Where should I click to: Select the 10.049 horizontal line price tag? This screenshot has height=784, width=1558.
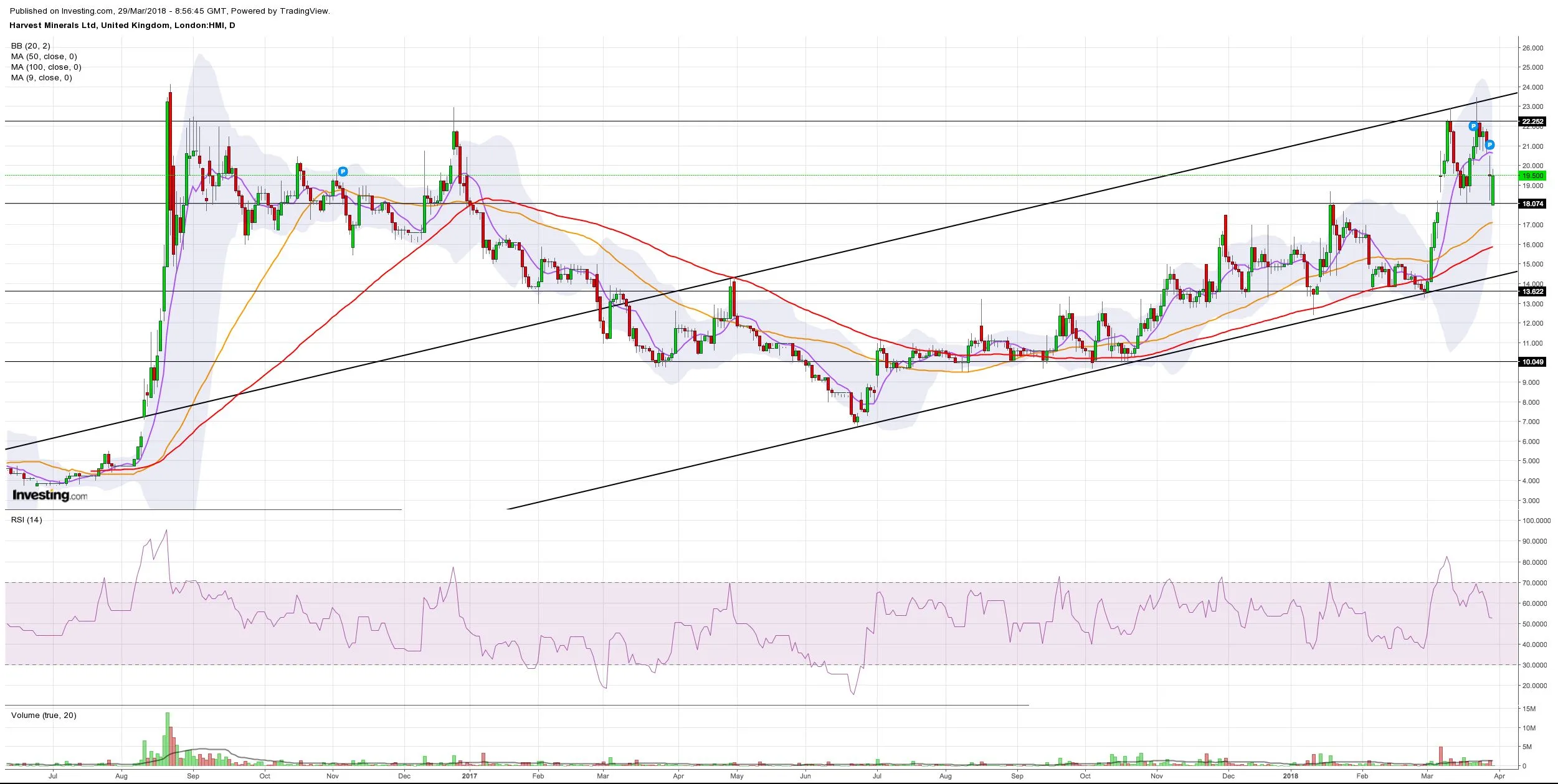(1532, 362)
